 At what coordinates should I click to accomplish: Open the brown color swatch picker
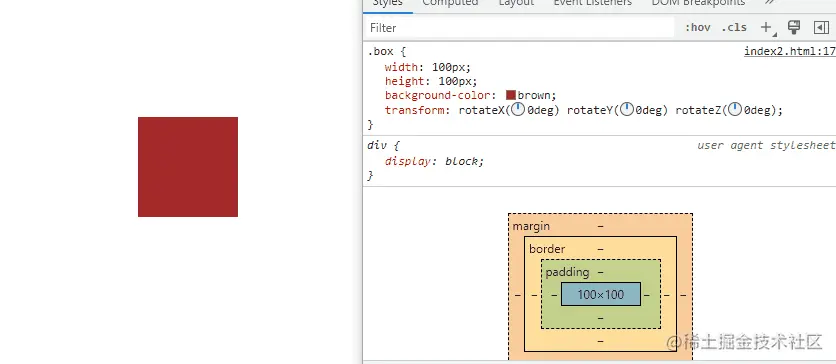pos(511,95)
